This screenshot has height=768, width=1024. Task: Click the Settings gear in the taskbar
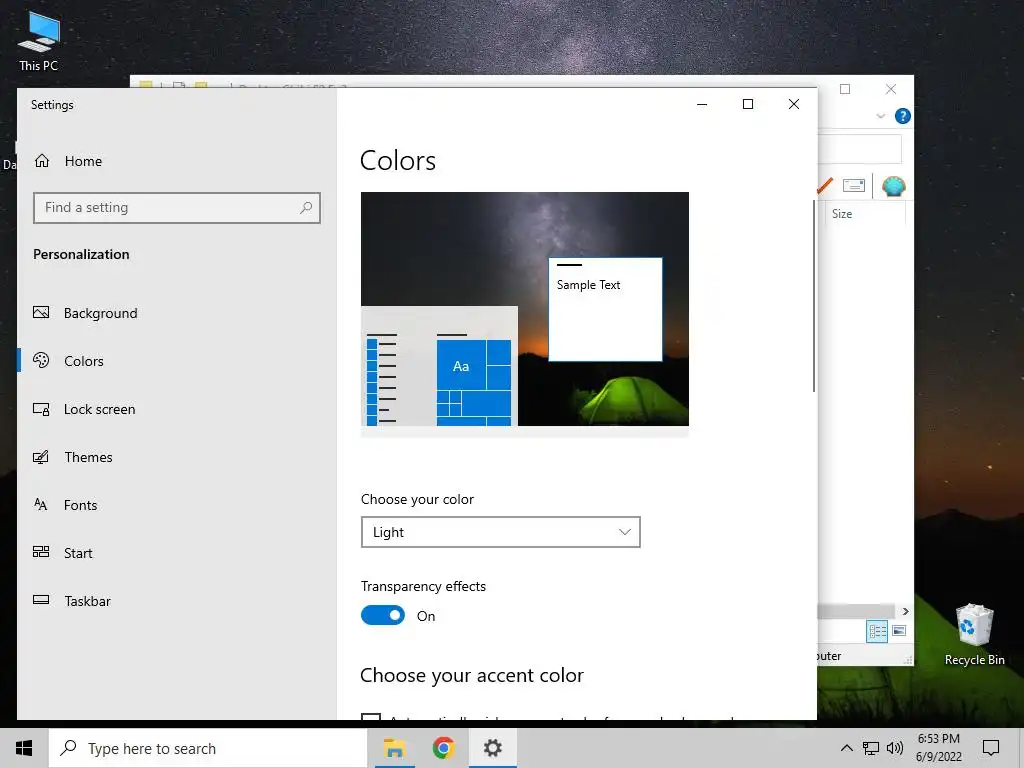click(x=492, y=748)
